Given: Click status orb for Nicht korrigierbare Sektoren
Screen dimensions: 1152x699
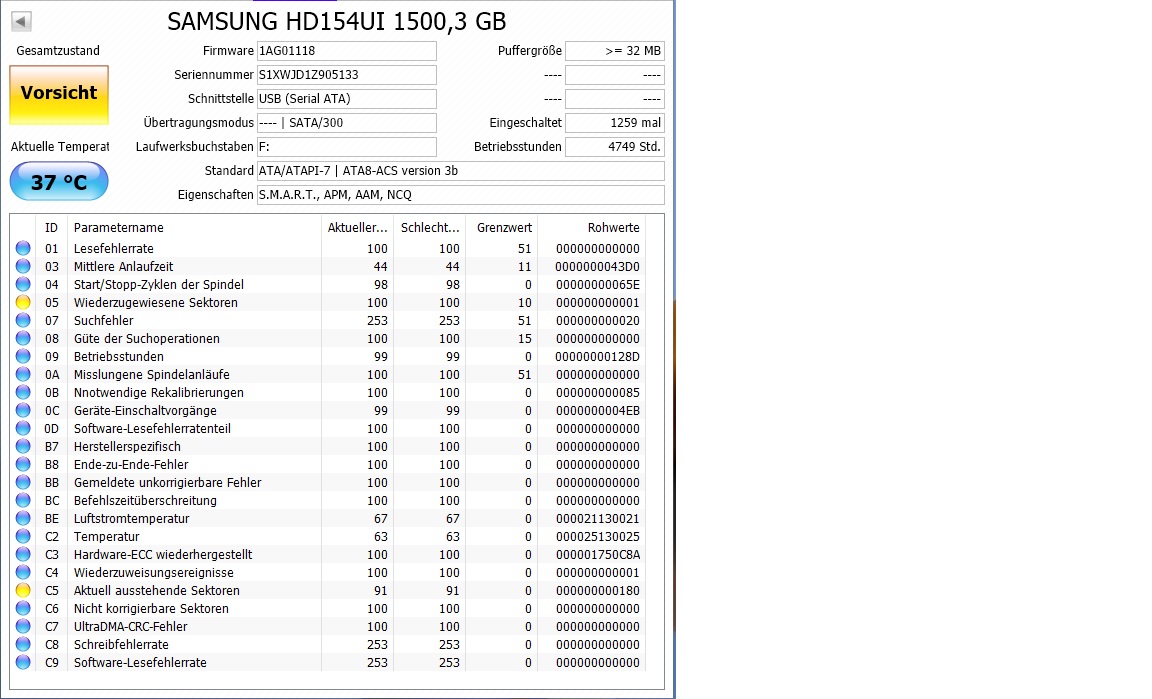Looking at the screenshot, I should pyautogui.click(x=24, y=609).
